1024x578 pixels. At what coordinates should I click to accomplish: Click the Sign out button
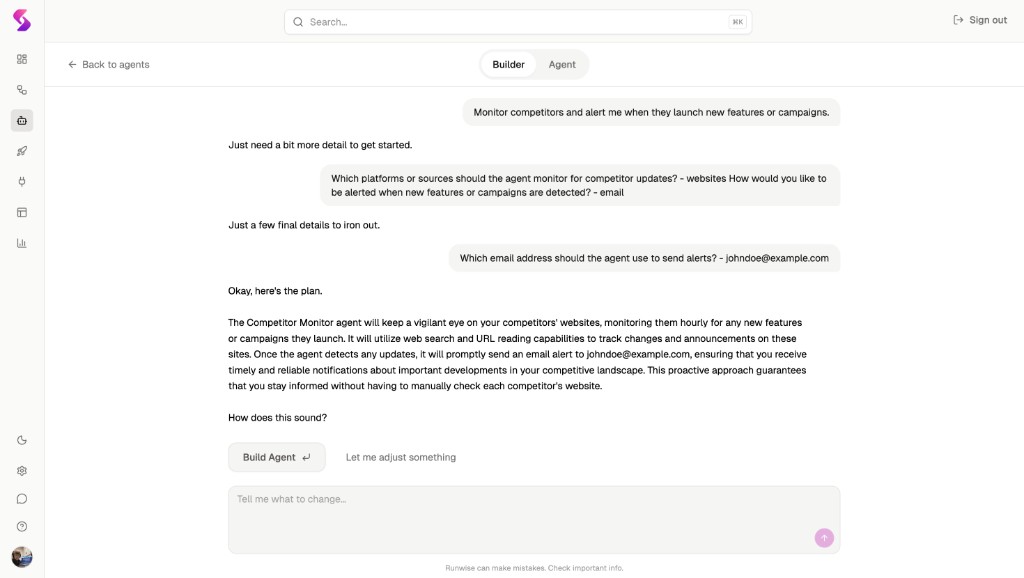[x=980, y=20]
